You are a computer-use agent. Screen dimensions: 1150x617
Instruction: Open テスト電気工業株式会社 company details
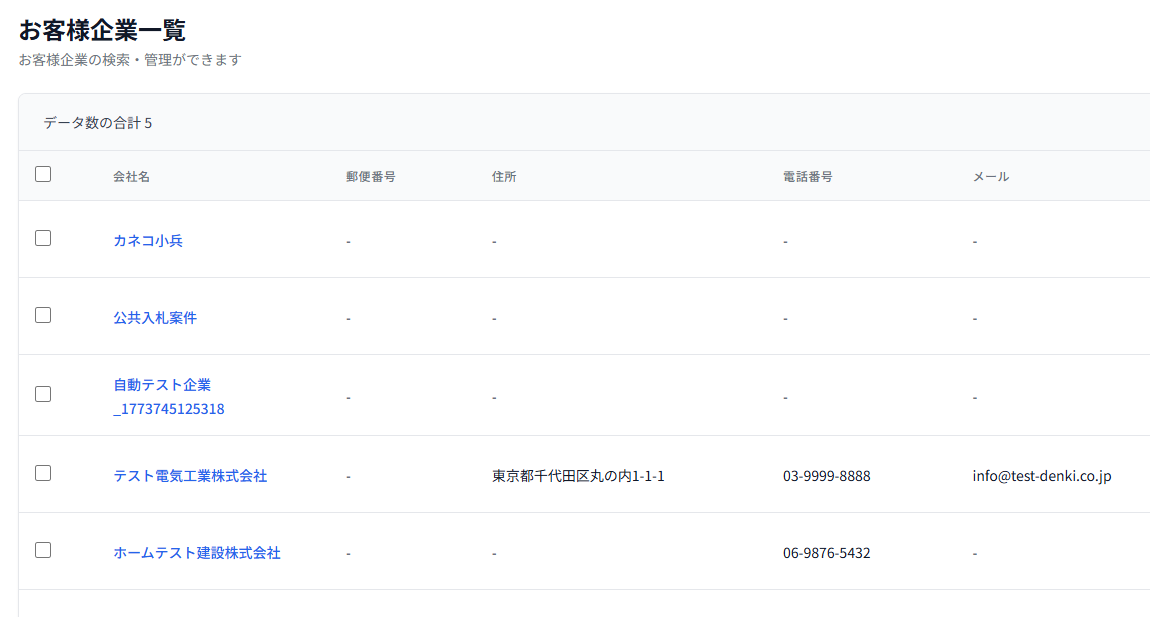point(190,476)
